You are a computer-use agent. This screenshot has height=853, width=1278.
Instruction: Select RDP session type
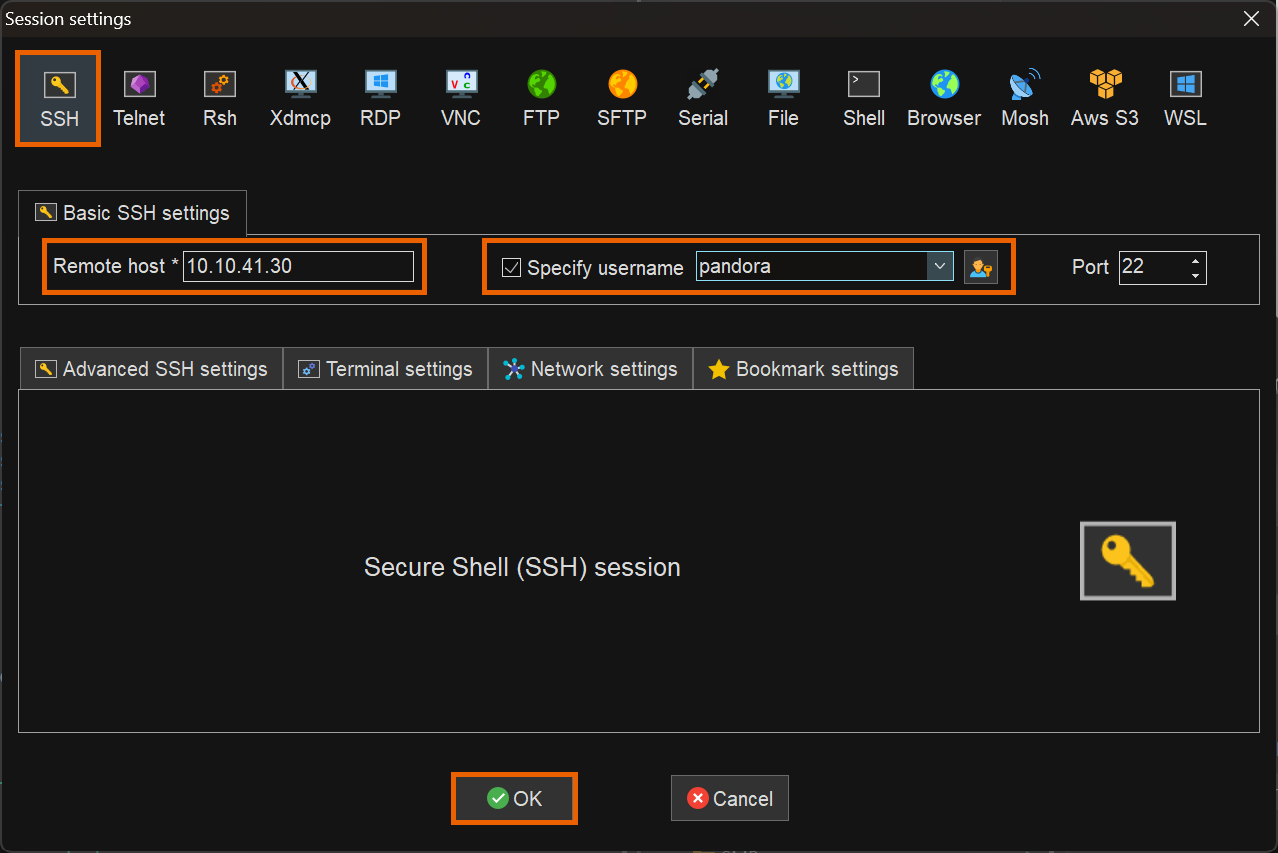(380, 99)
